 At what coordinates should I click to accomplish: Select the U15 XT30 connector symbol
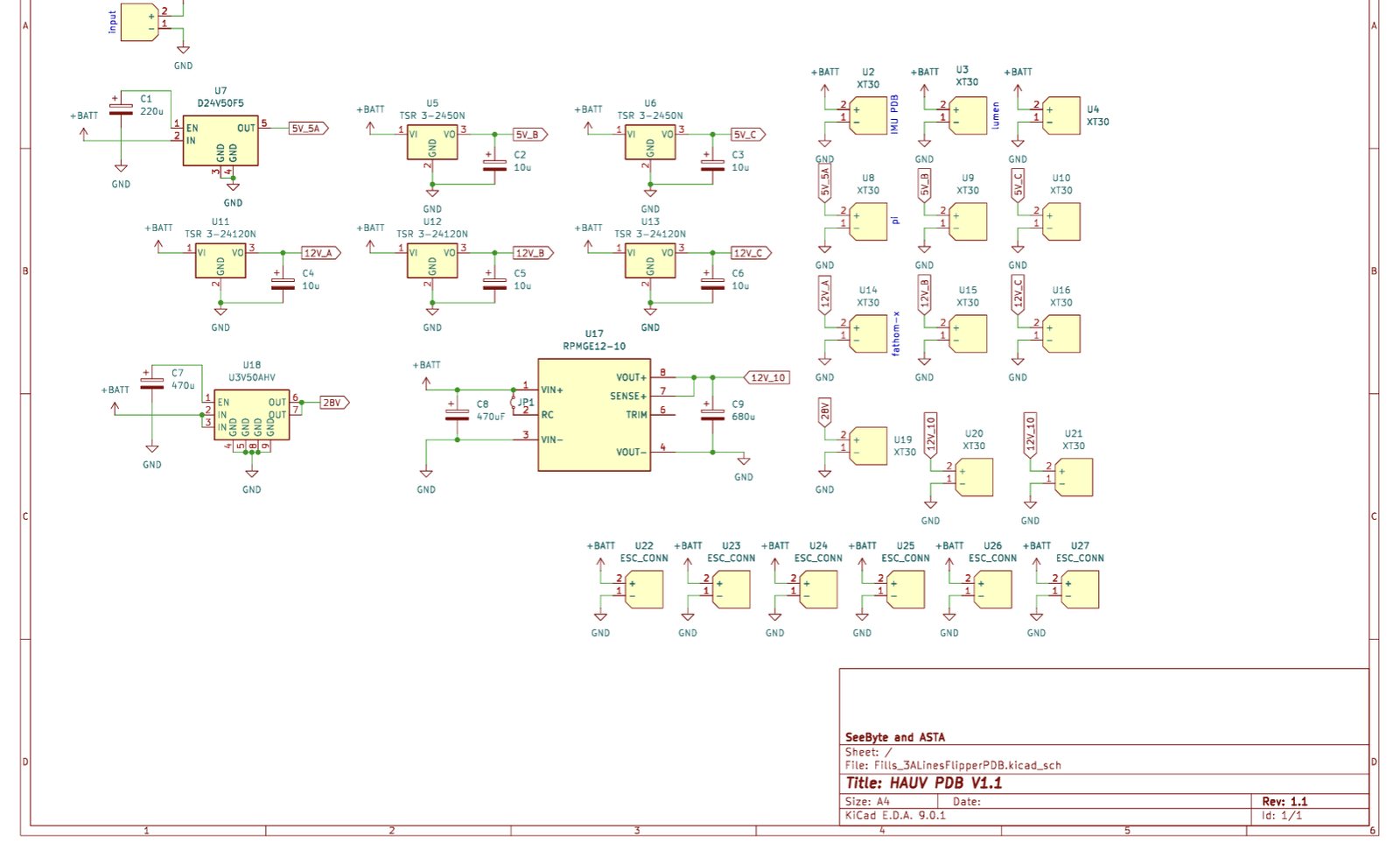968,334
